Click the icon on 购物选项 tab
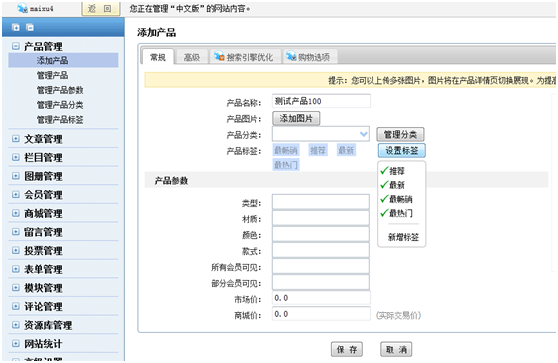This screenshot has height=363, width=558. tap(291, 56)
